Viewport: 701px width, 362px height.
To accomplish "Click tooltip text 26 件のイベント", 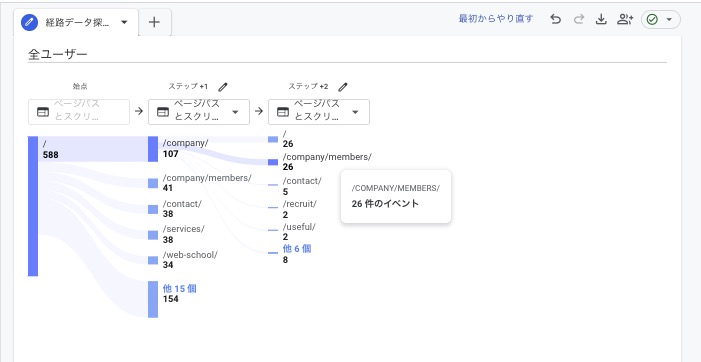I will coord(385,204).
